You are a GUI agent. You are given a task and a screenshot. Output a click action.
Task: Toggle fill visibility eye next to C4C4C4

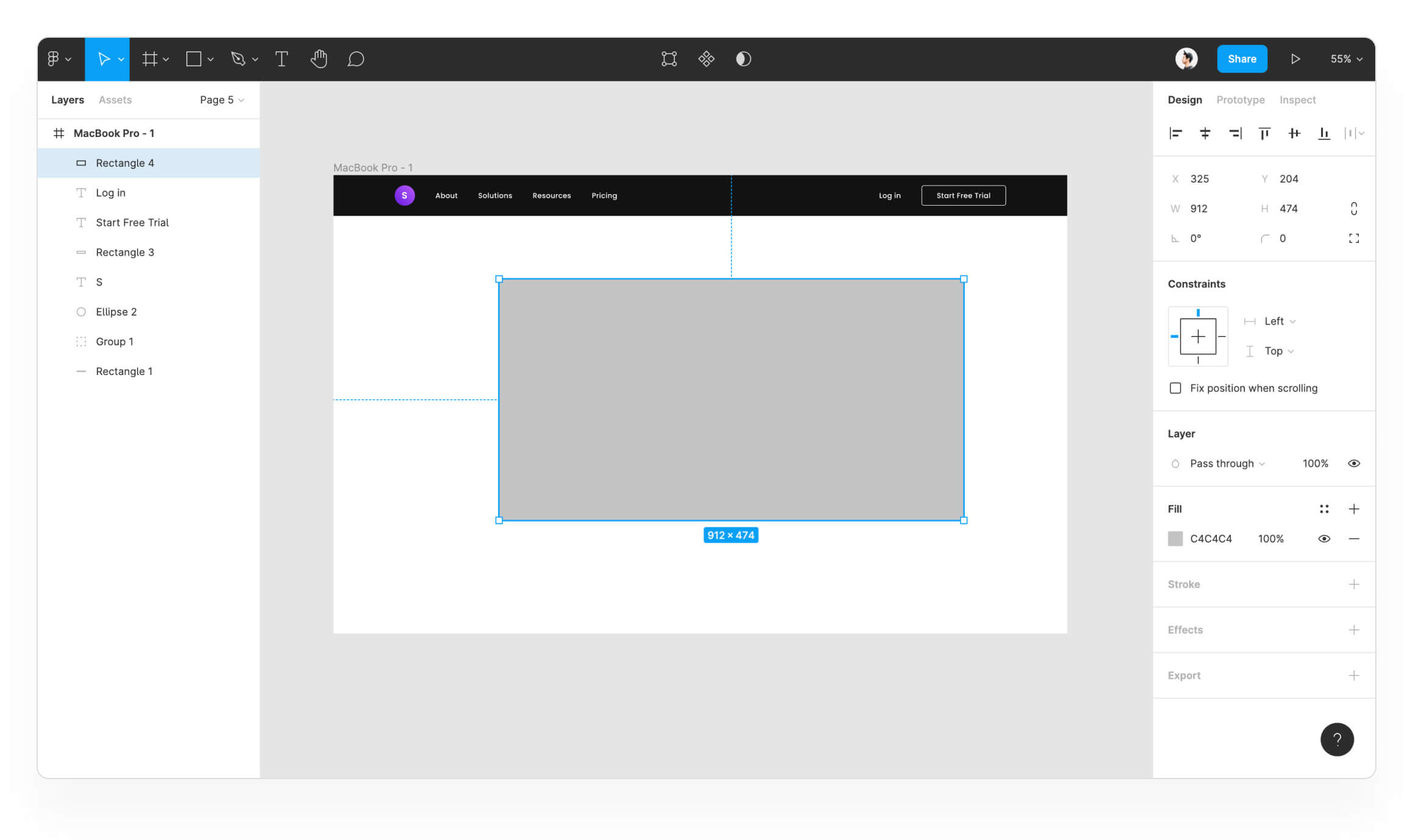(x=1324, y=539)
